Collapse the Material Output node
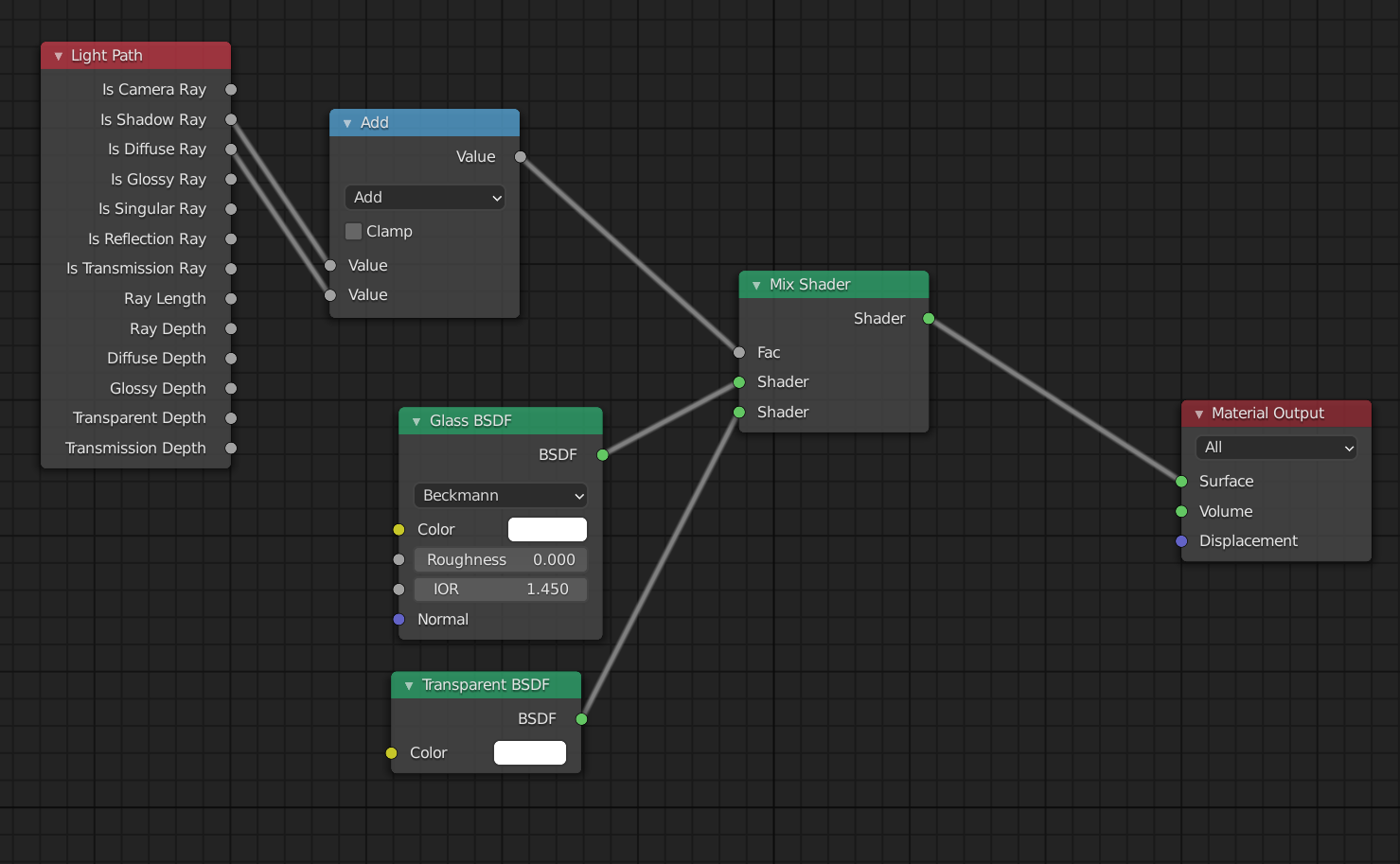This screenshot has height=864, width=1400. click(x=1199, y=414)
